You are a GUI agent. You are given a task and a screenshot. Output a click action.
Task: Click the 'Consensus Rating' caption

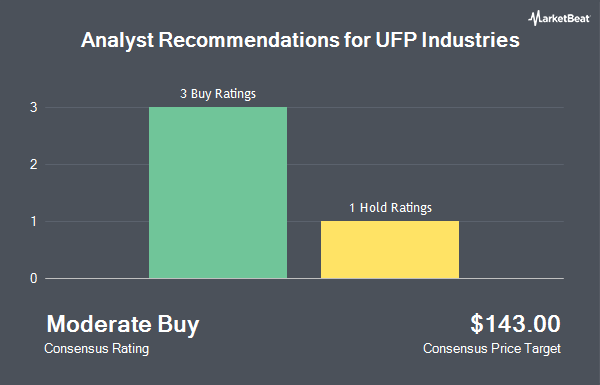[x=96, y=349]
